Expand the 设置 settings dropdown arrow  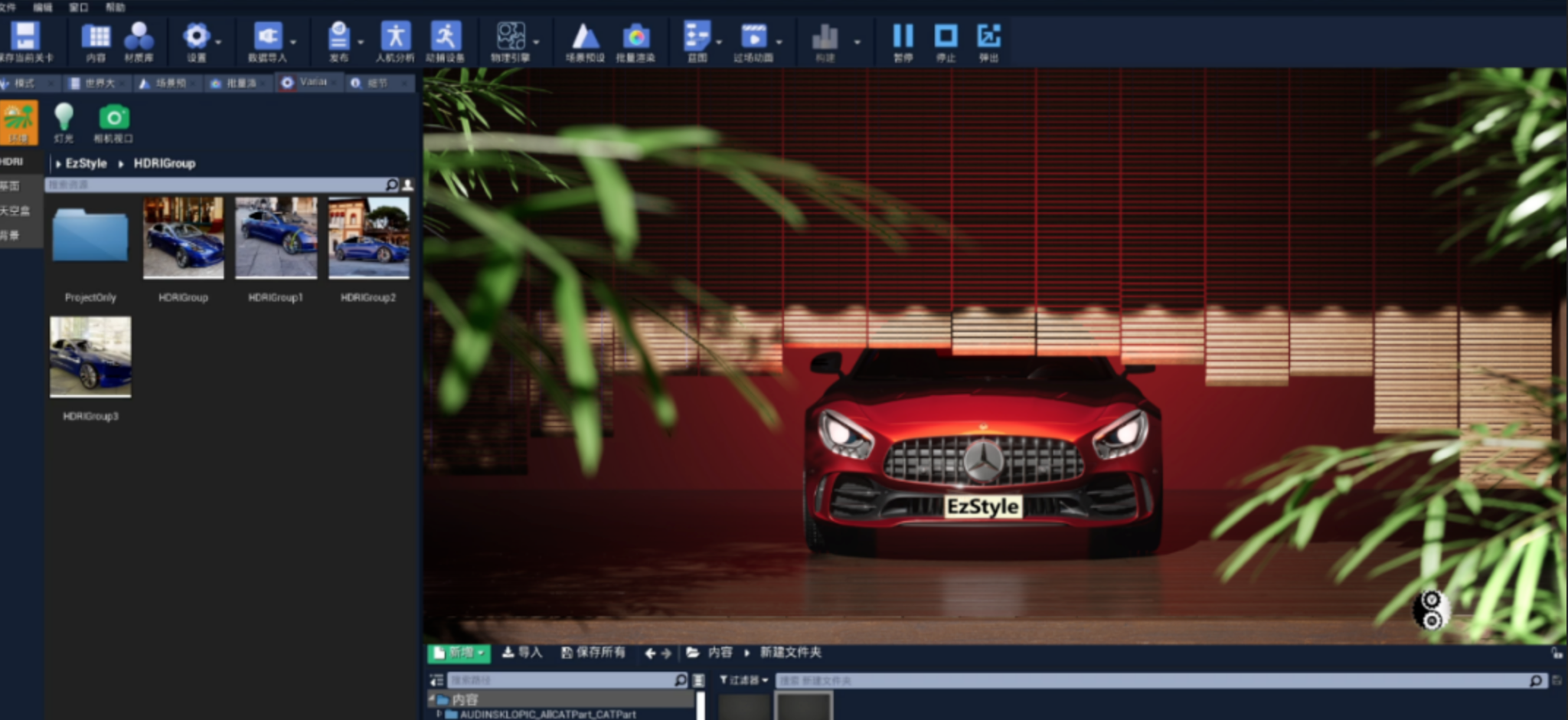pos(219,41)
